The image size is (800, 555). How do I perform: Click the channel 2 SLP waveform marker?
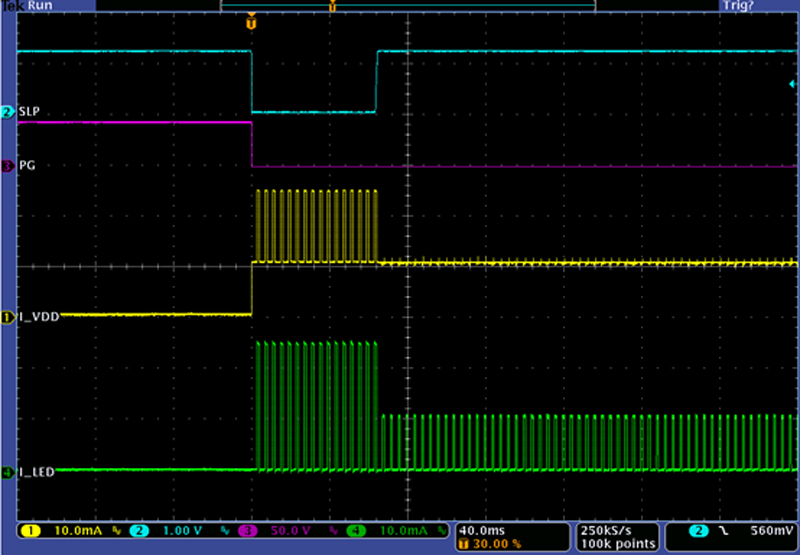(x=8, y=112)
